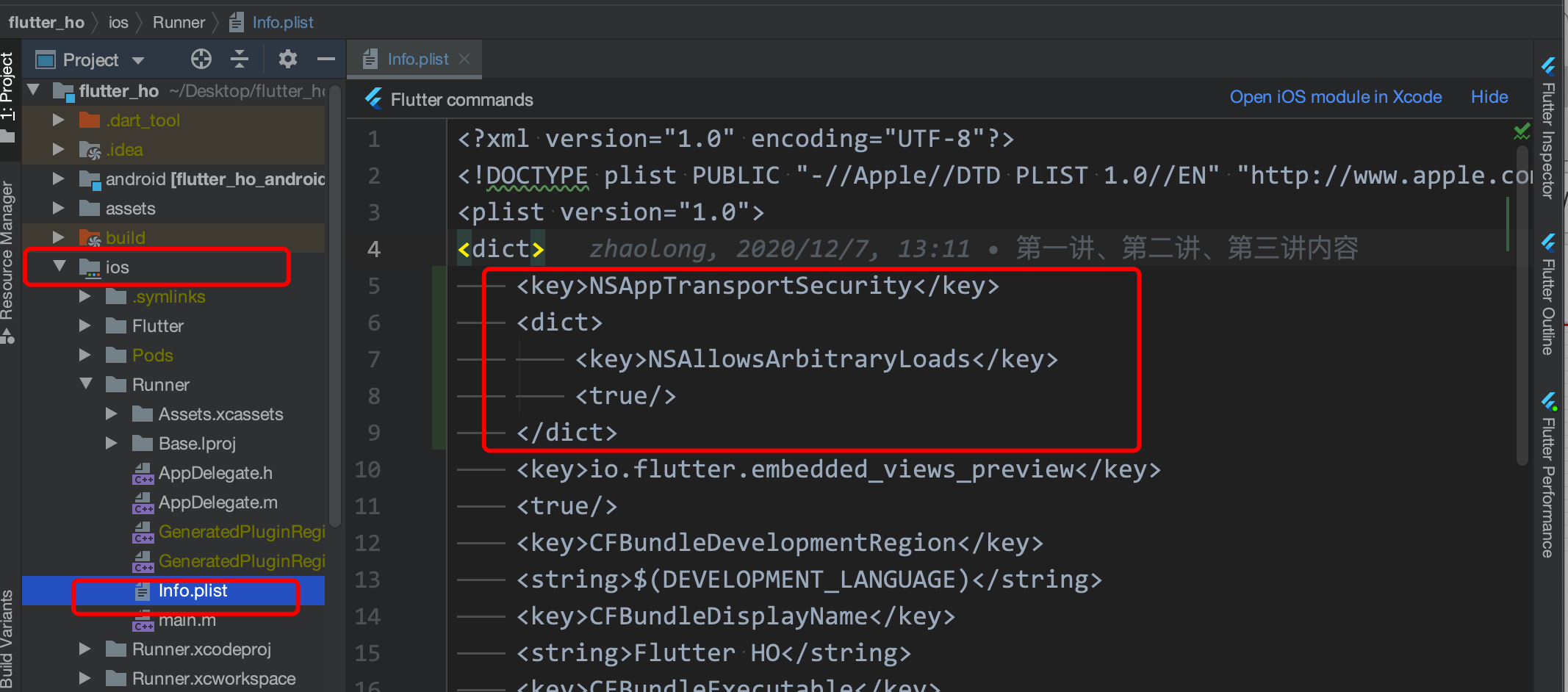The height and width of the screenshot is (692, 1568).
Task: Toggle the 1: Project tool window
Action: click(x=7, y=95)
